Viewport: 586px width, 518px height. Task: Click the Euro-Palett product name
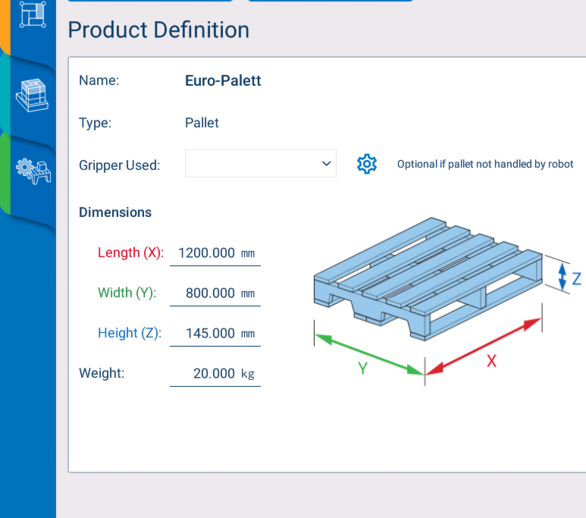223,81
